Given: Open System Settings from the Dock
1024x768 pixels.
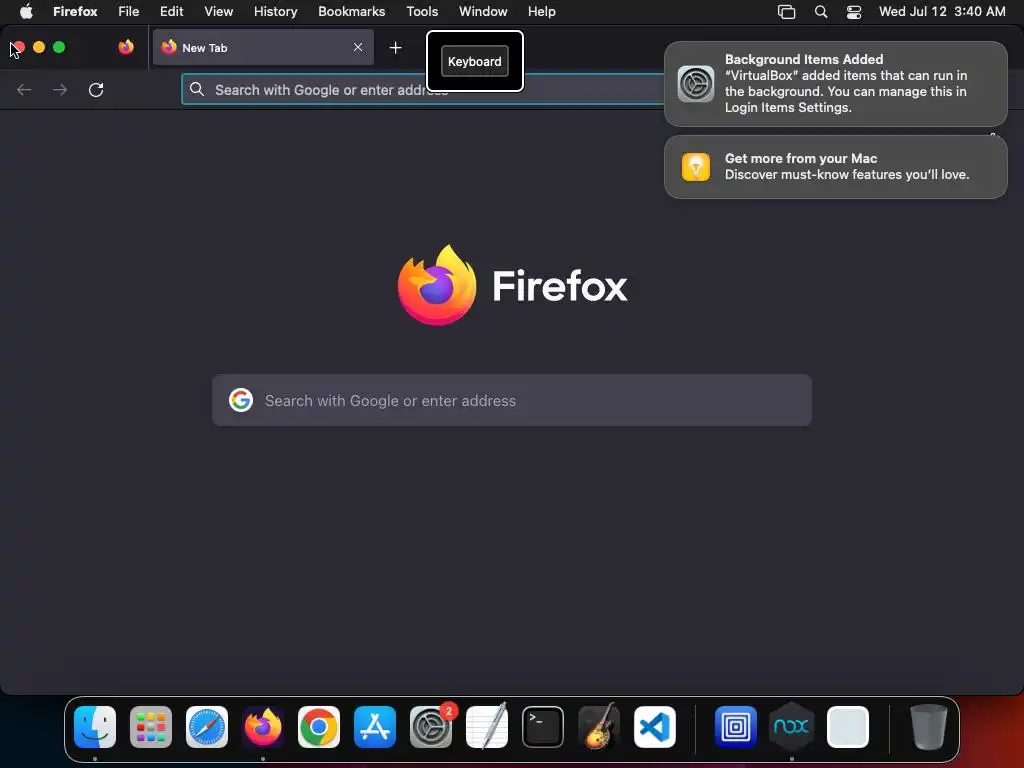Looking at the screenshot, I should tap(431, 727).
